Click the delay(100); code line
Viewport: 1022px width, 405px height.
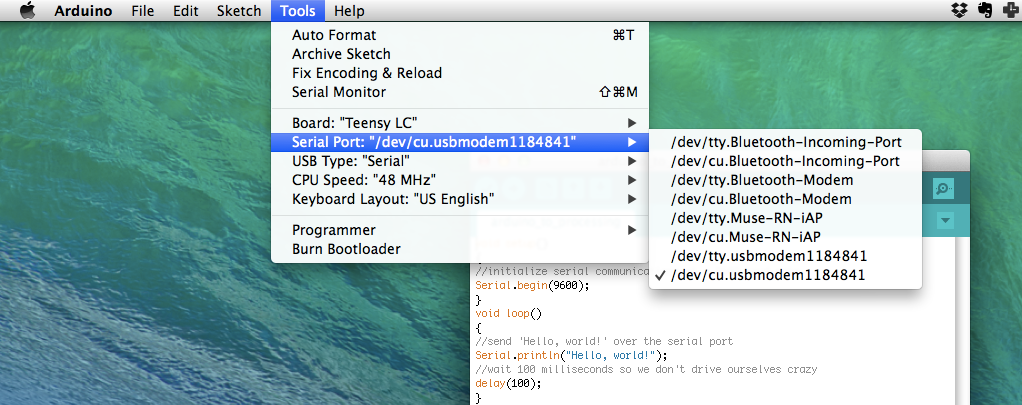(x=508, y=383)
